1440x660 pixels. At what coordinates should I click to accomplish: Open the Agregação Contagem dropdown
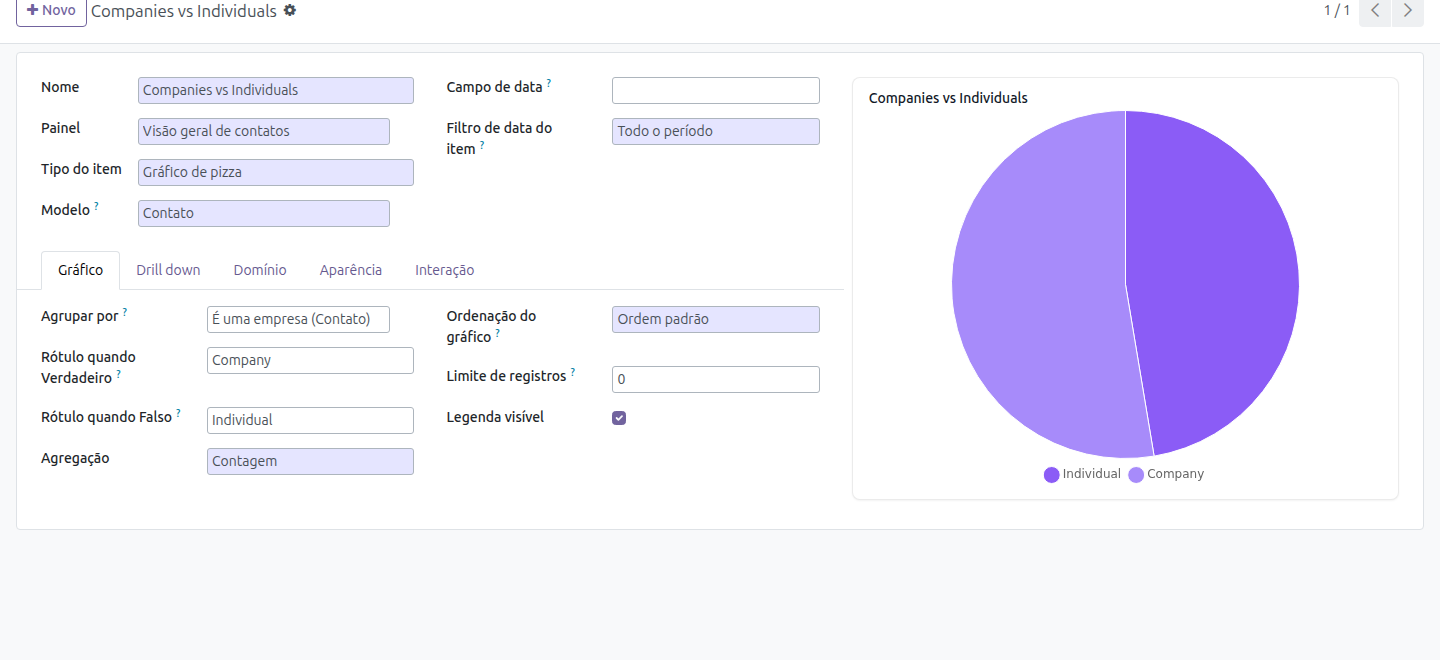[310, 461]
